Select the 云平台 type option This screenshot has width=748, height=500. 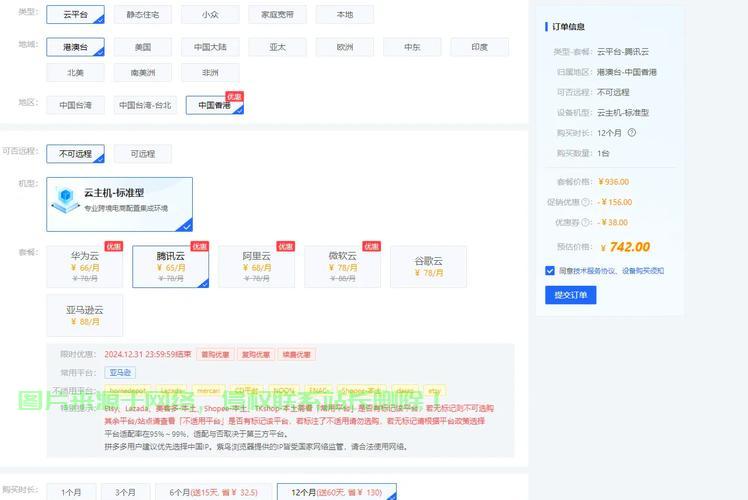(x=75, y=14)
